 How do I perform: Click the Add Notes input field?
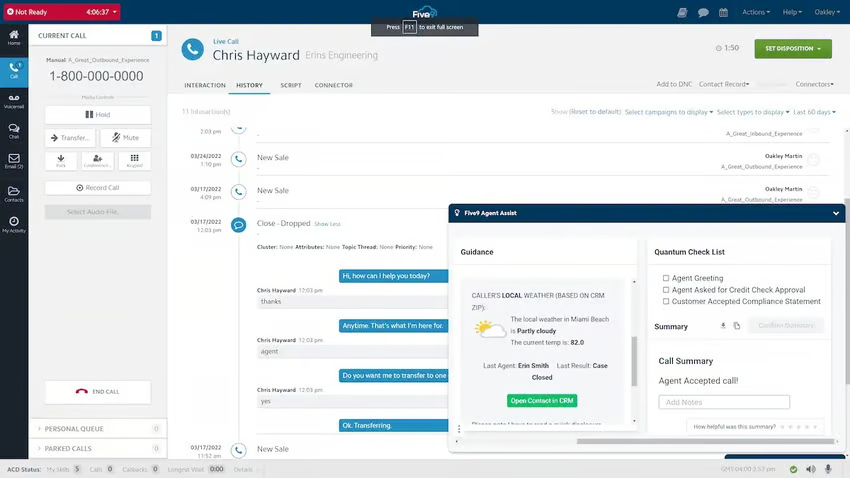pos(724,402)
